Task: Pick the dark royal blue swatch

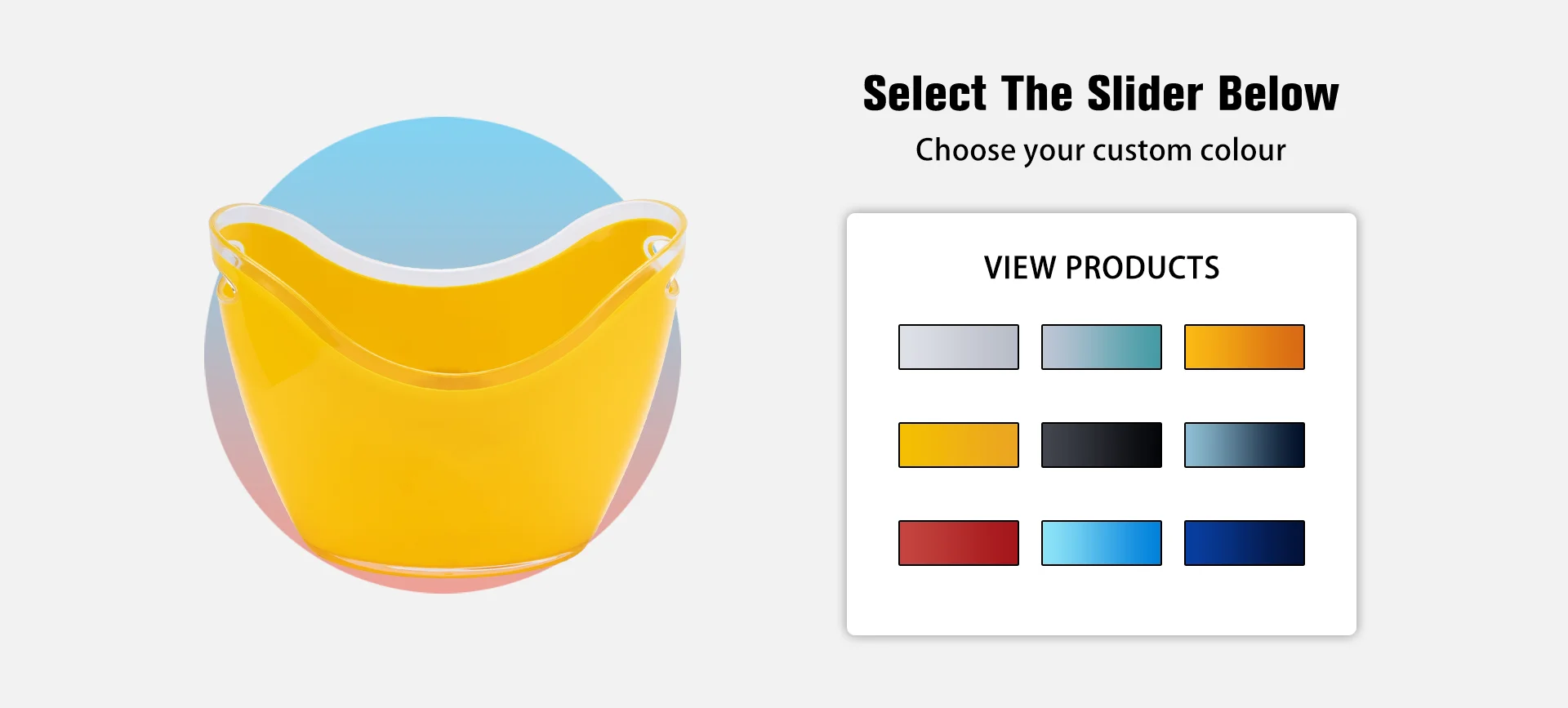Action: tap(1245, 543)
